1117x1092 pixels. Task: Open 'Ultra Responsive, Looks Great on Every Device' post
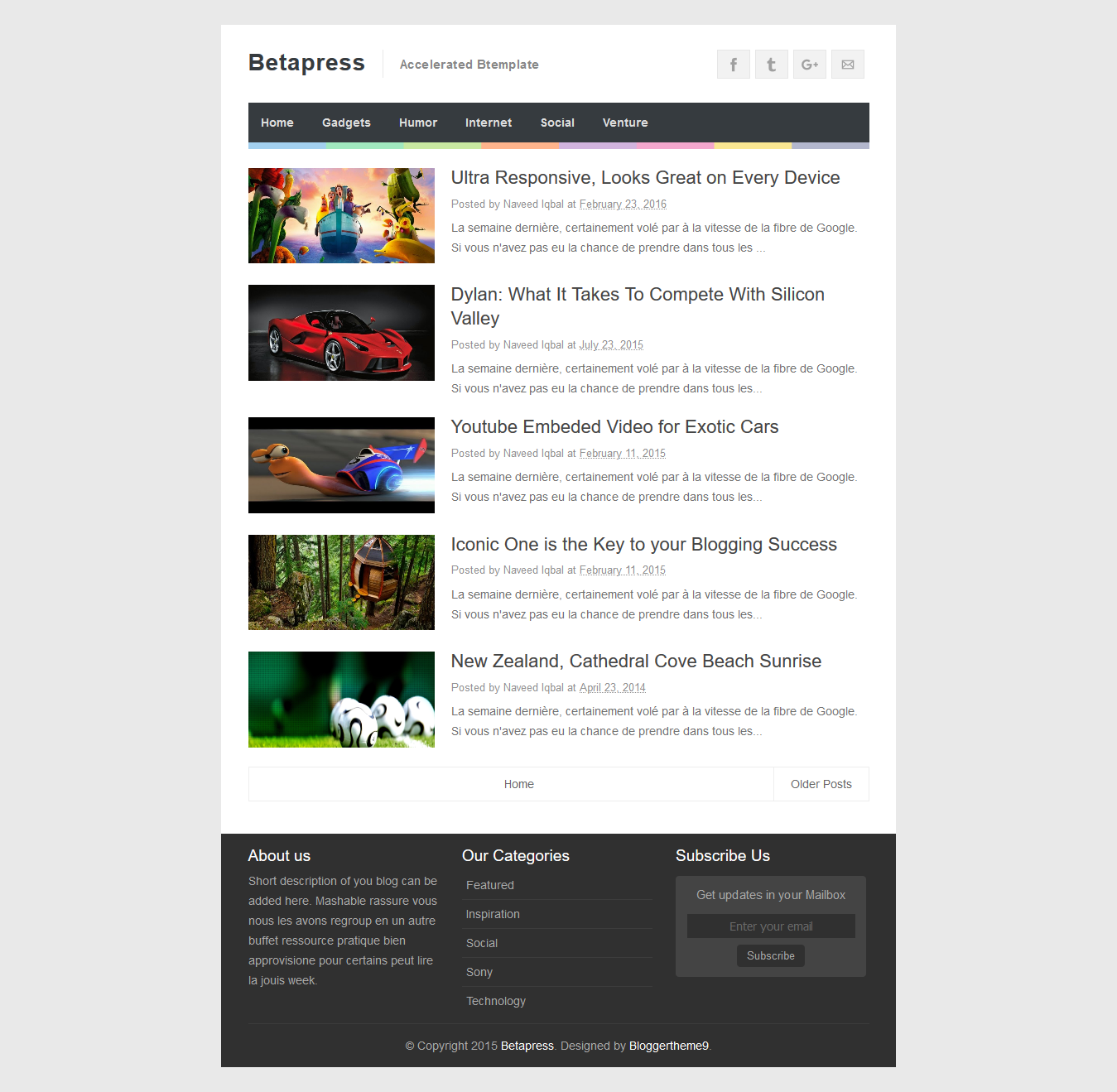(x=645, y=178)
